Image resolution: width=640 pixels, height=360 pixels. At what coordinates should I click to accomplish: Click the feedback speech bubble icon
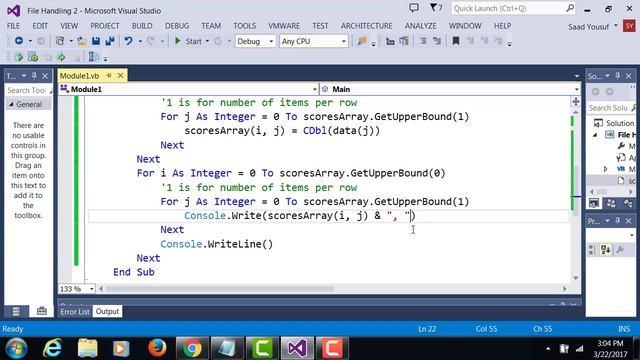coord(414,8)
